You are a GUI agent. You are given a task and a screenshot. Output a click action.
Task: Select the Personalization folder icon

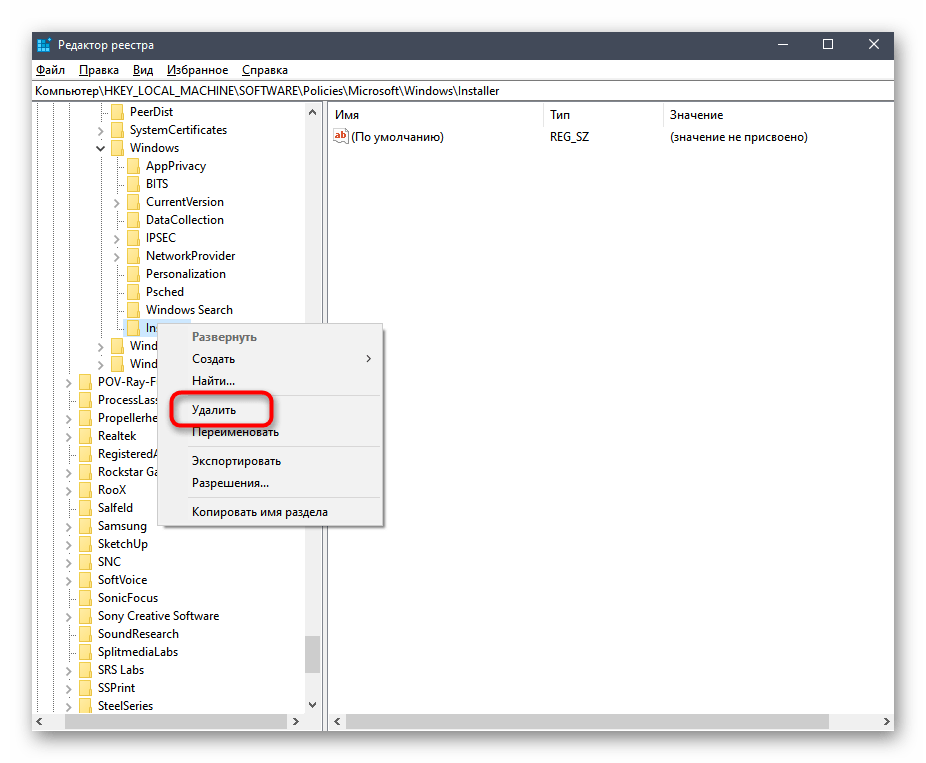pyautogui.click(x=134, y=274)
